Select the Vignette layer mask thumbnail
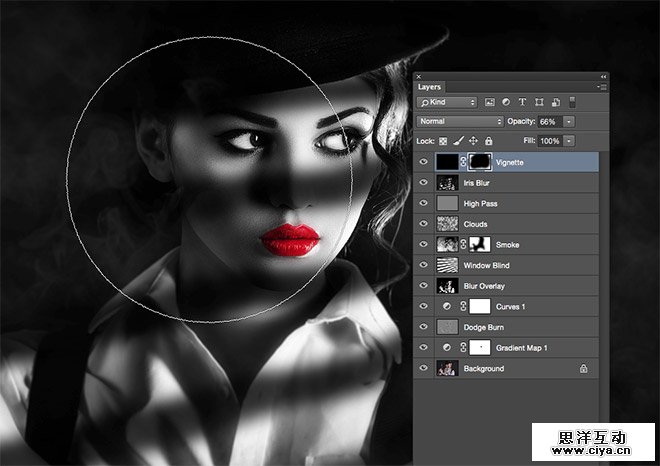This screenshot has width=660, height=466. pyautogui.click(x=478, y=161)
